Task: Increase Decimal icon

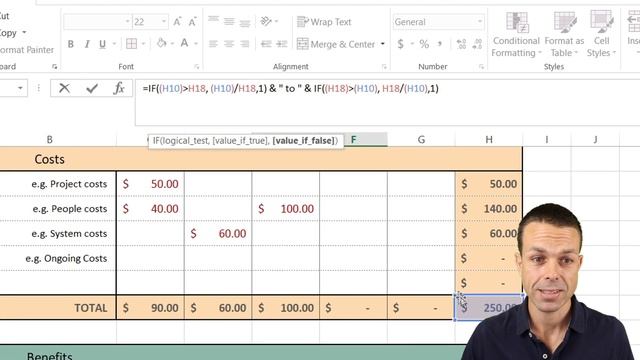Action: click(461, 44)
